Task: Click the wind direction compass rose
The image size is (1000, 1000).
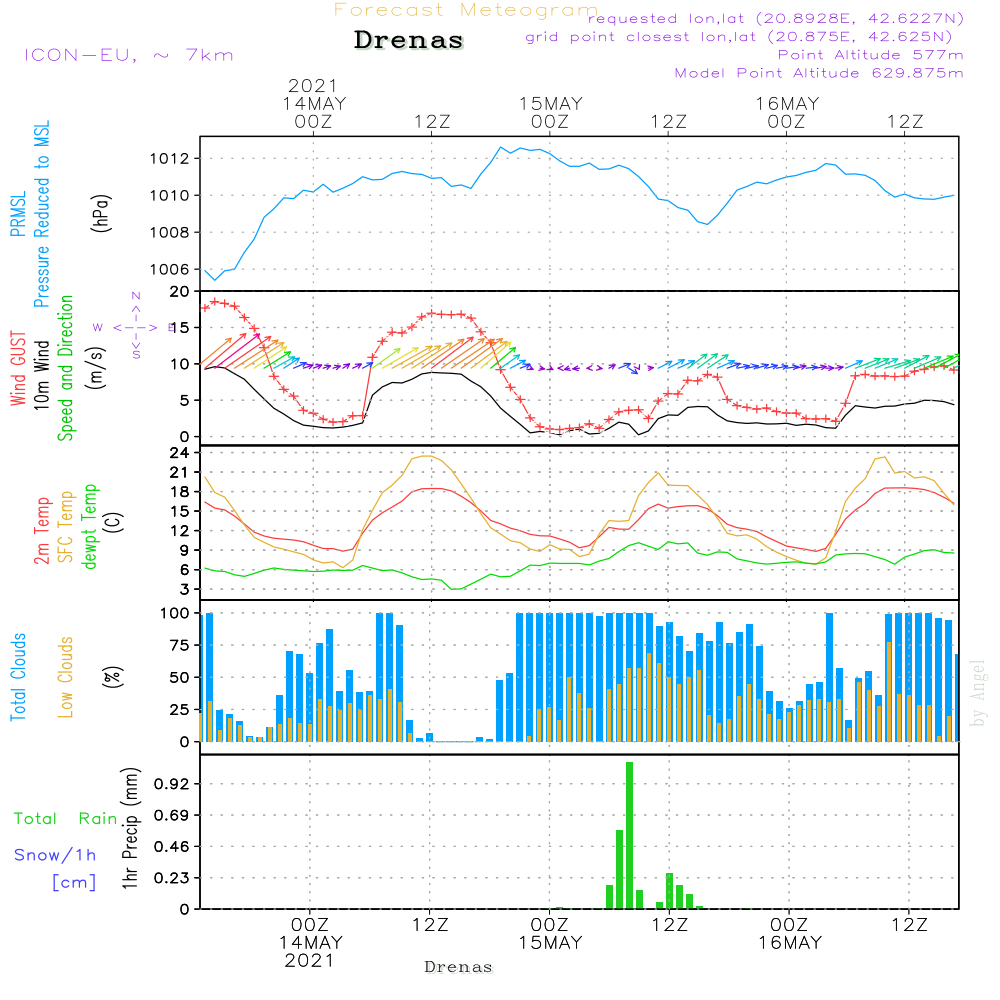Action: tap(136, 327)
